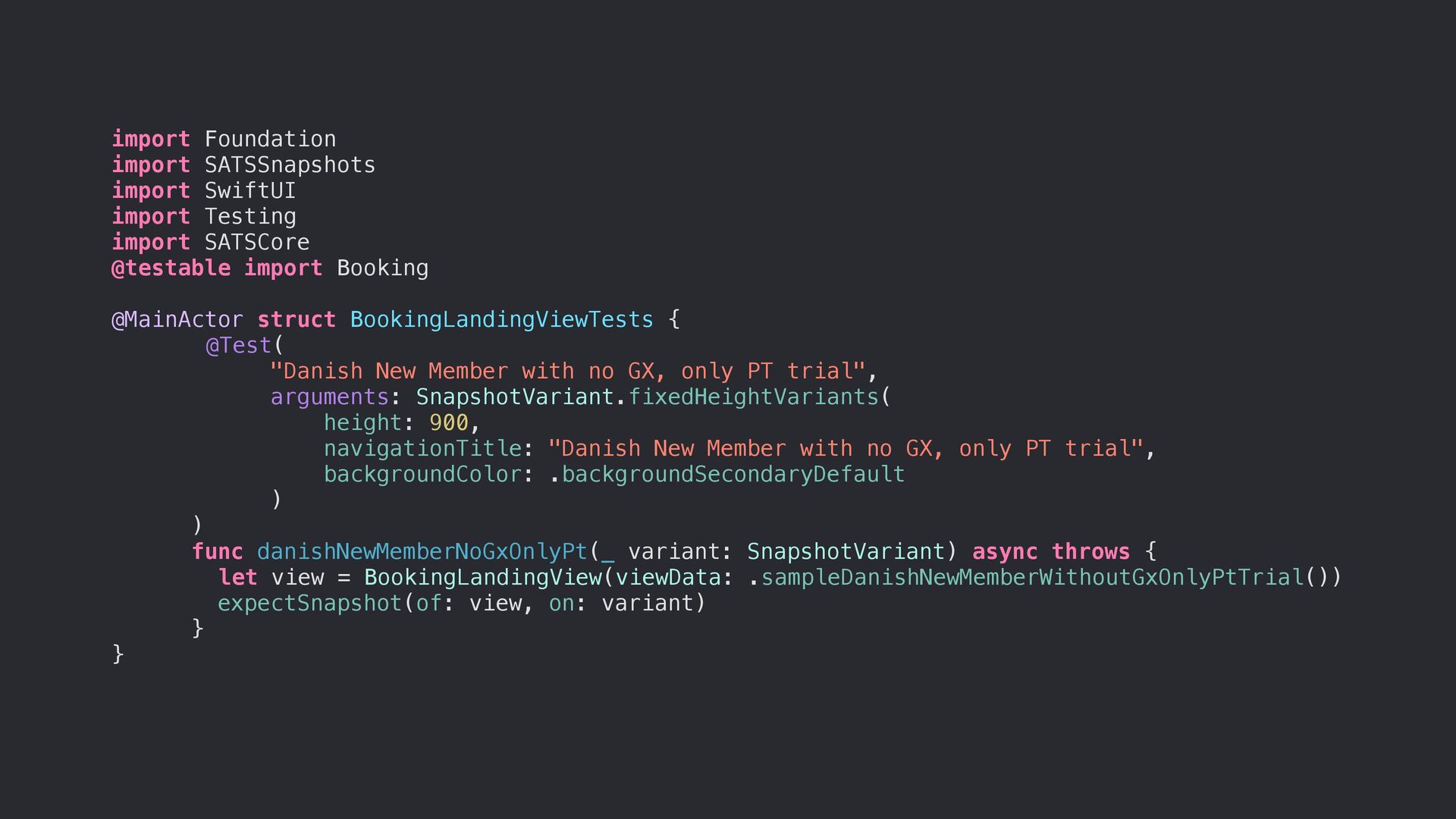
Task: Click the @Test macro attribute
Action: [x=238, y=346]
